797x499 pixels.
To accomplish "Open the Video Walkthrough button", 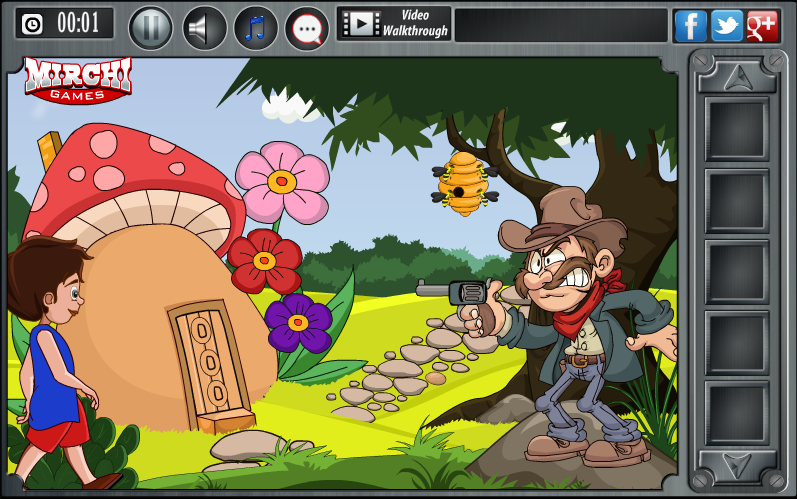I will (x=394, y=23).
